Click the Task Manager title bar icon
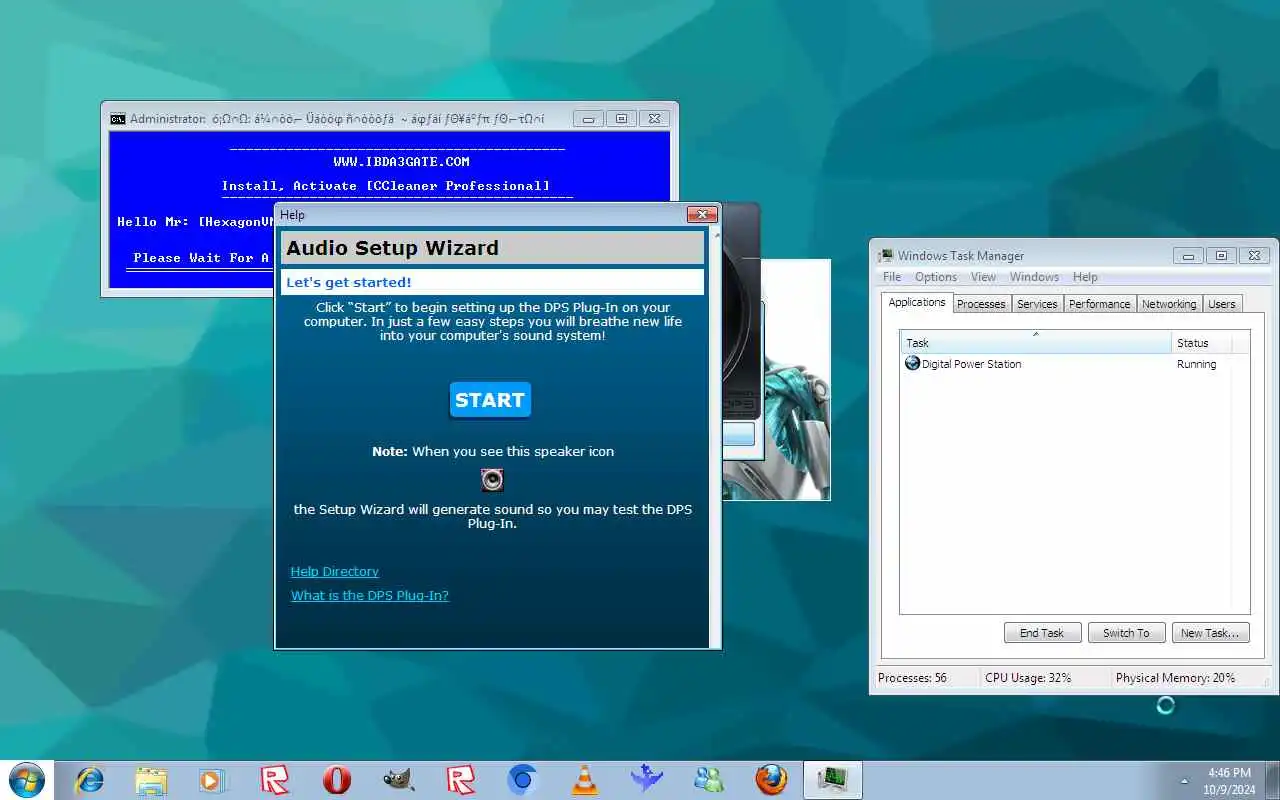 886,255
